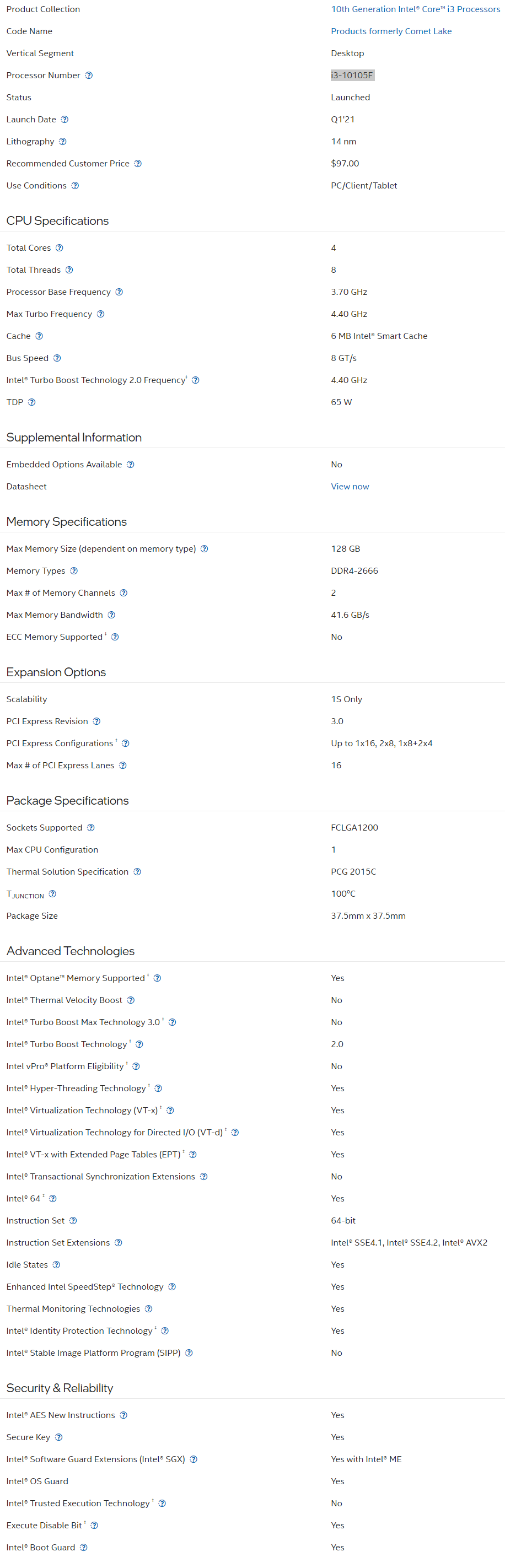Show help for Recommended Customer Price
Image resolution: width=505 pixels, height=1568 pixels.
(x=138, y=163)
